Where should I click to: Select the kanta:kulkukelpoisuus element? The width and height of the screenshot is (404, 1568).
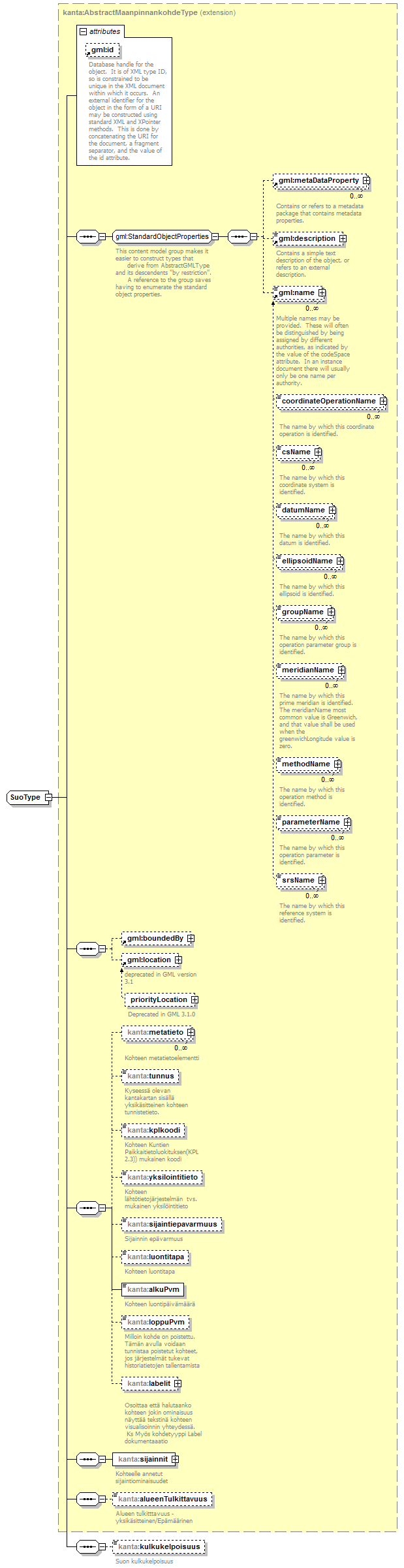click(x=159, y=1546)
